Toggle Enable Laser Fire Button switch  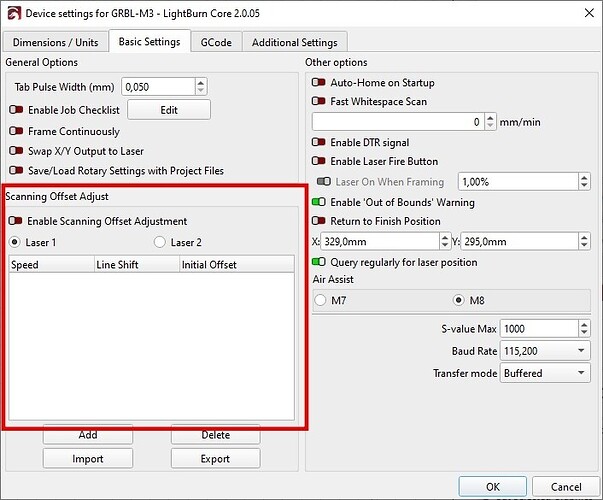319,161
